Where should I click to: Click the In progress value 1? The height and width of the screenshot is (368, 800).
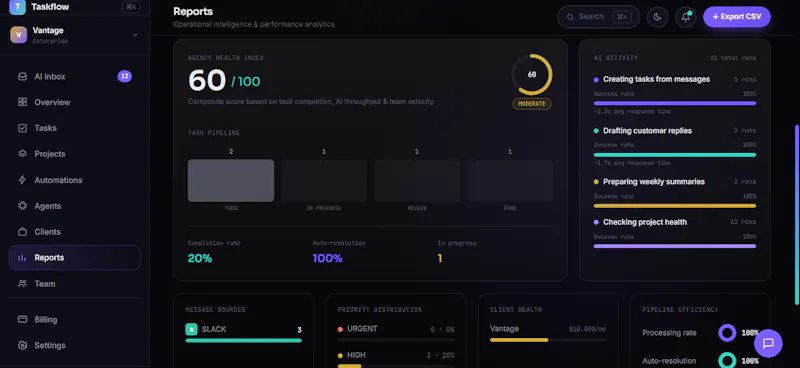coord(440,258)
